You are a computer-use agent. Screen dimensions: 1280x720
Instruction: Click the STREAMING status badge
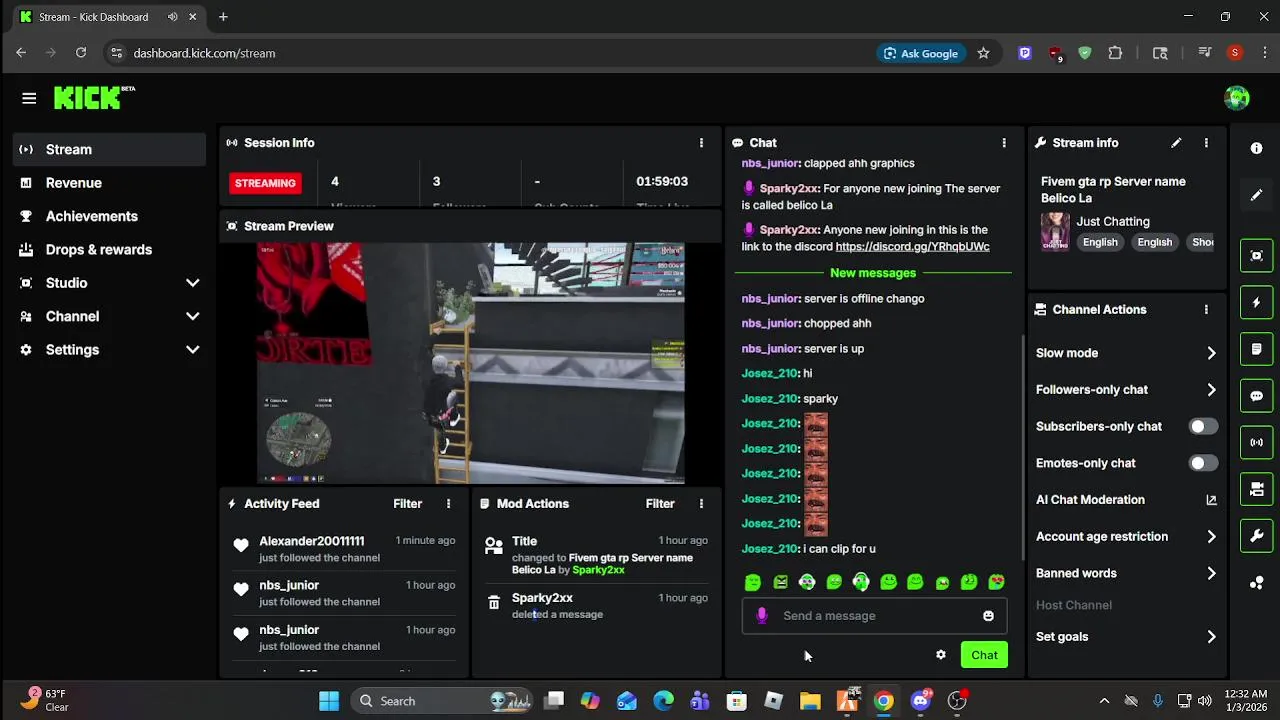[x=265, y=183]
